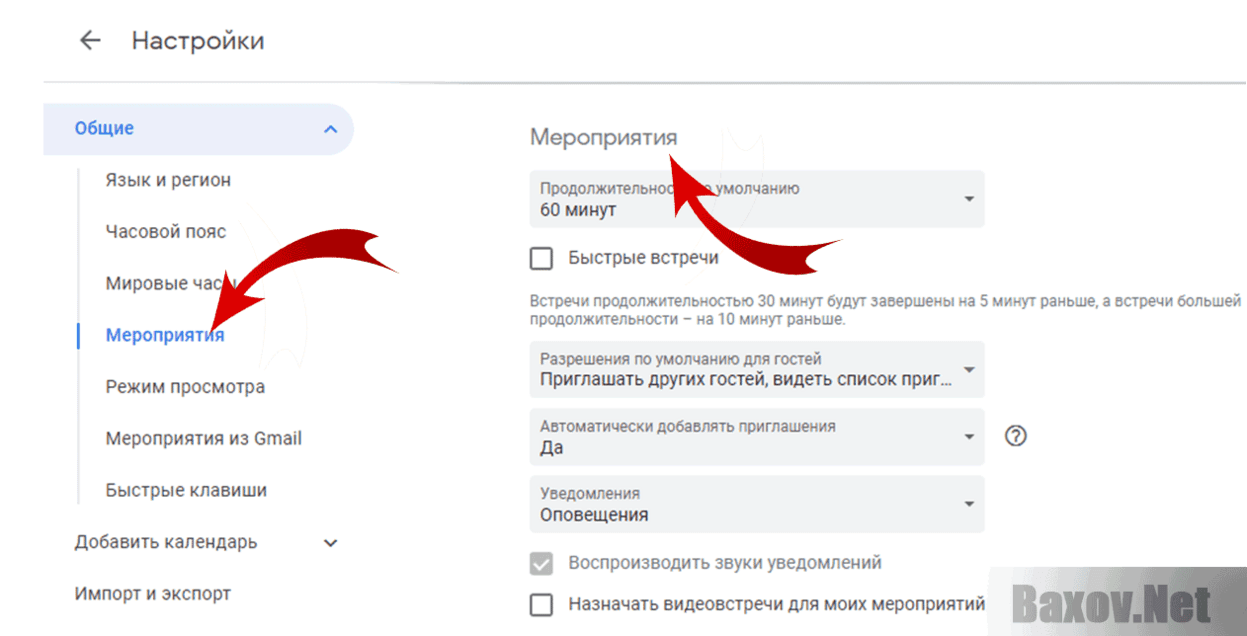Open the default duration 60 минут dropdown
Image resolution: width=1247 pixels, height=636 pixels.
coord(756,200)
